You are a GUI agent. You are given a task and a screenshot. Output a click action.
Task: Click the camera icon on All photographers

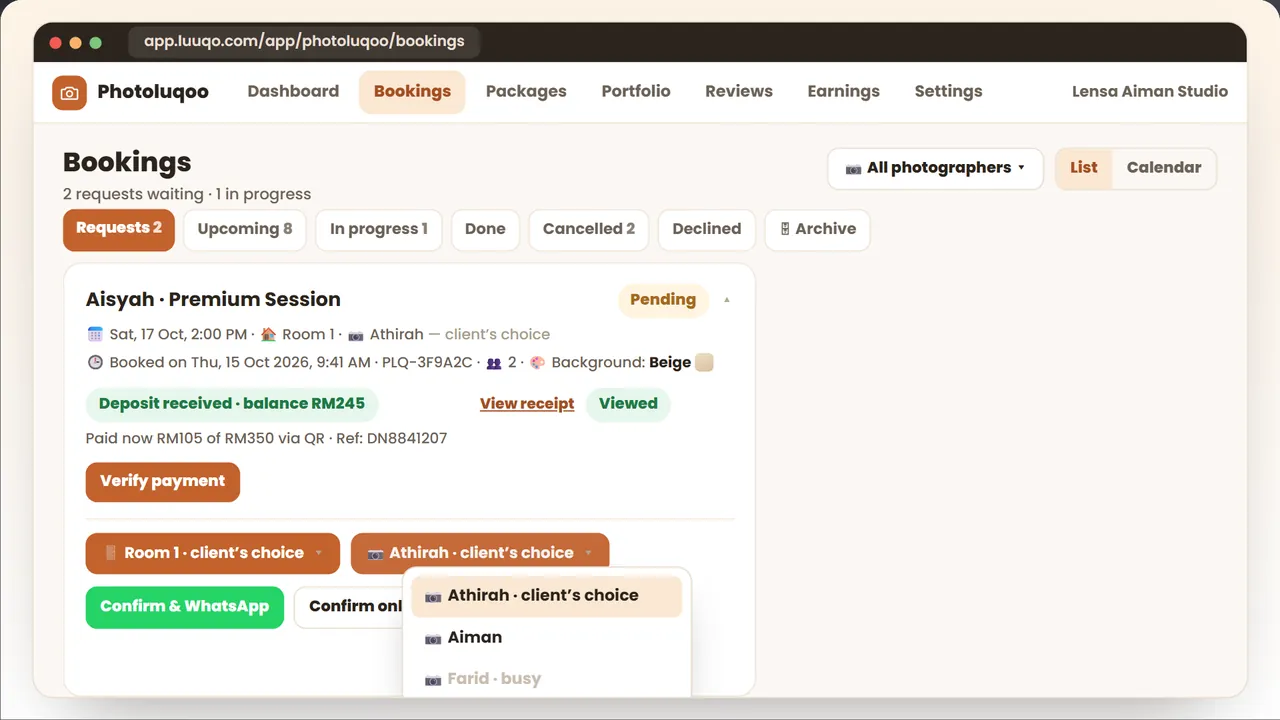(853, 168)
